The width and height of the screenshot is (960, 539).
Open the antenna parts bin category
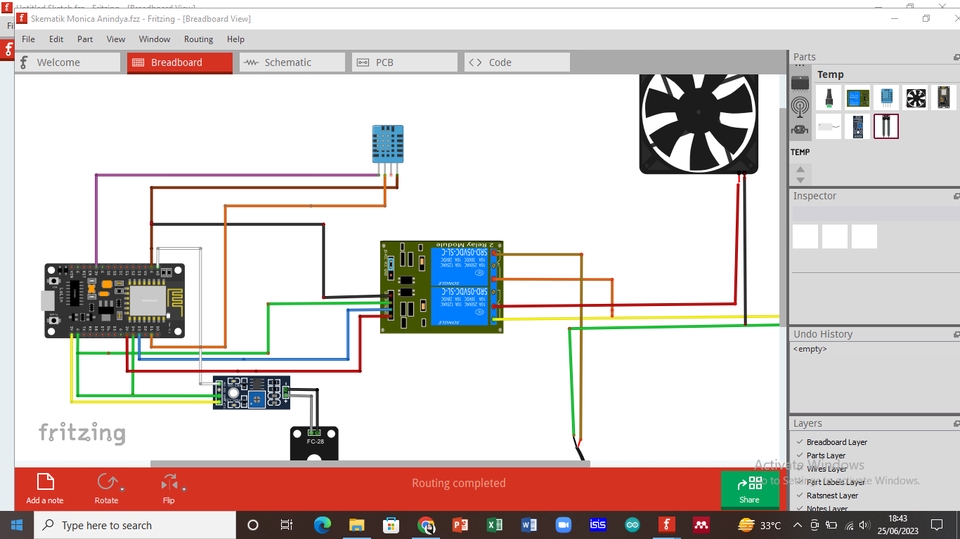[800, 106]
